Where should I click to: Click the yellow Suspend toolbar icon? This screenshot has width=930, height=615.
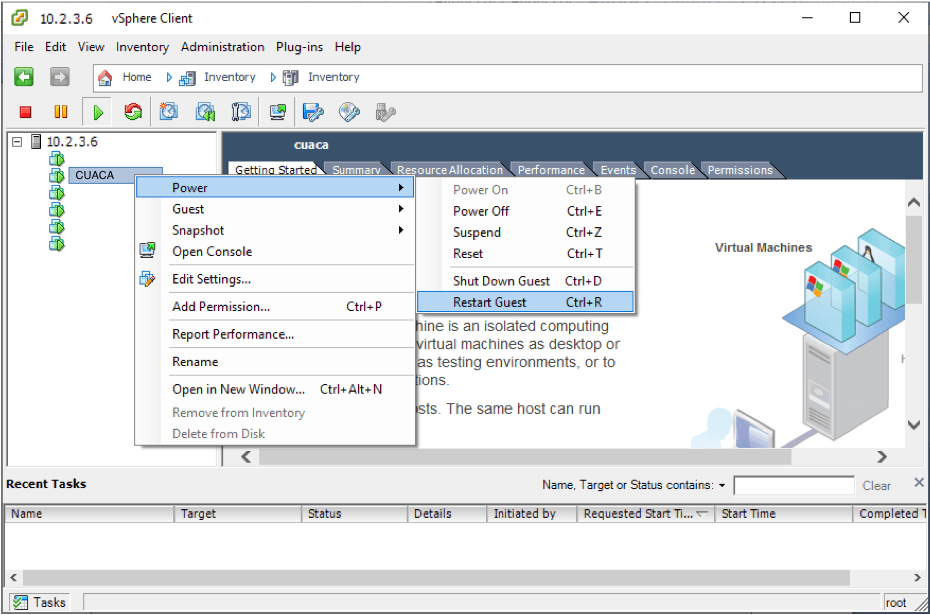(x=60, y=112)
